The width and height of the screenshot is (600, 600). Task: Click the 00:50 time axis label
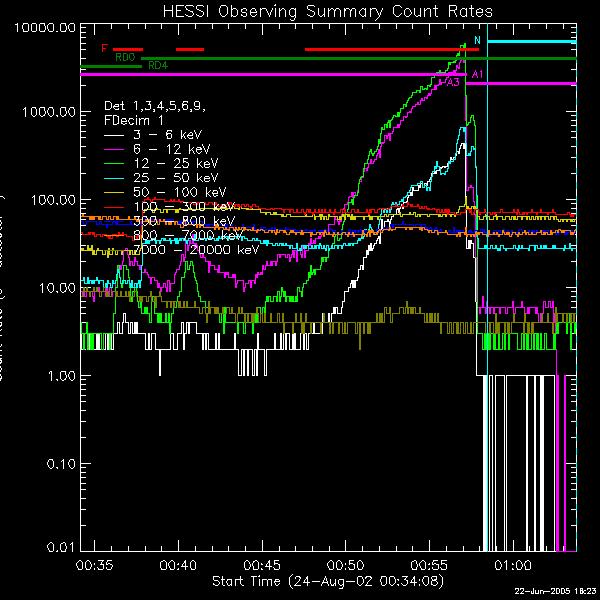coord(346,565)
